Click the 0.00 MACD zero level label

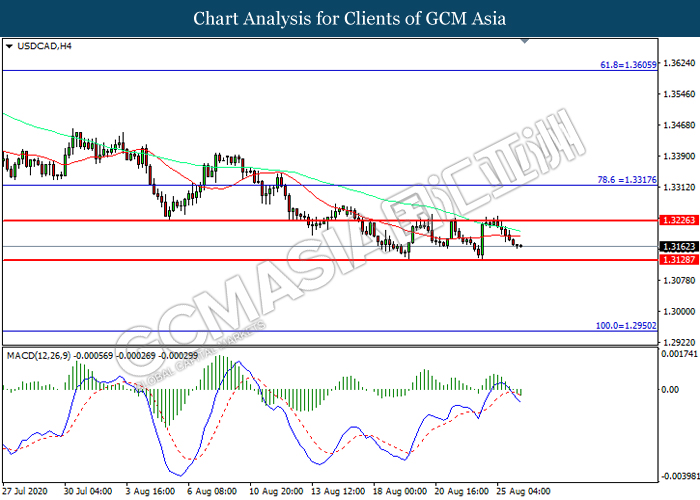tap(670, 390)
